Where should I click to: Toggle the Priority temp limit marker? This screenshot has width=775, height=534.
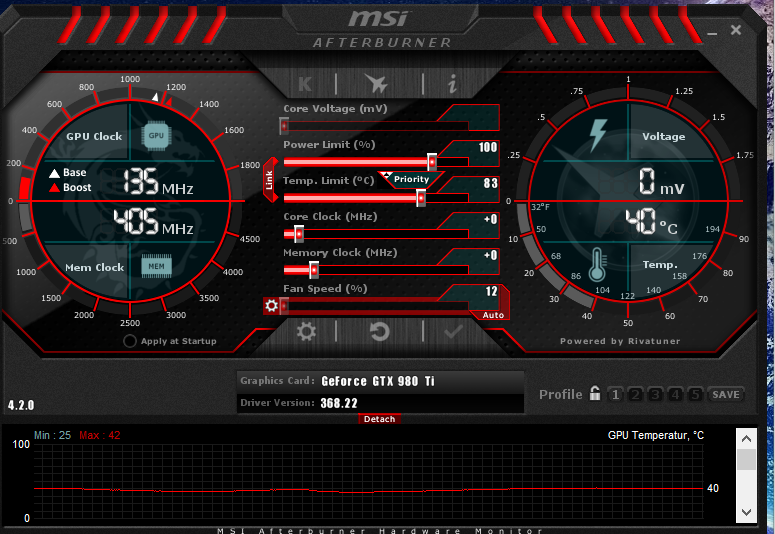pos(411,179)
